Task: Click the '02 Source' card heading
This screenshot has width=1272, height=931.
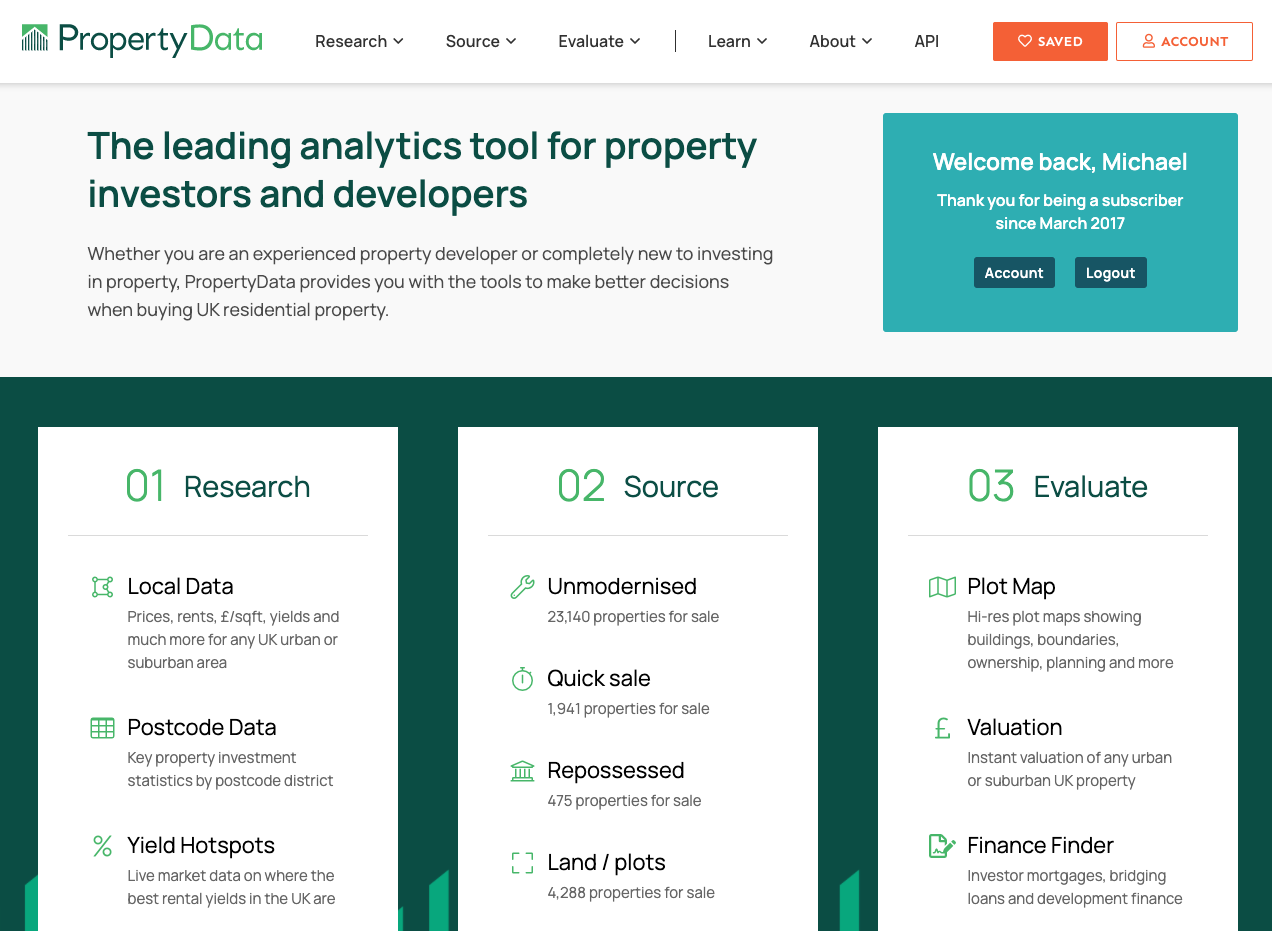Action: pyautogui.click(x=638, y=486)
